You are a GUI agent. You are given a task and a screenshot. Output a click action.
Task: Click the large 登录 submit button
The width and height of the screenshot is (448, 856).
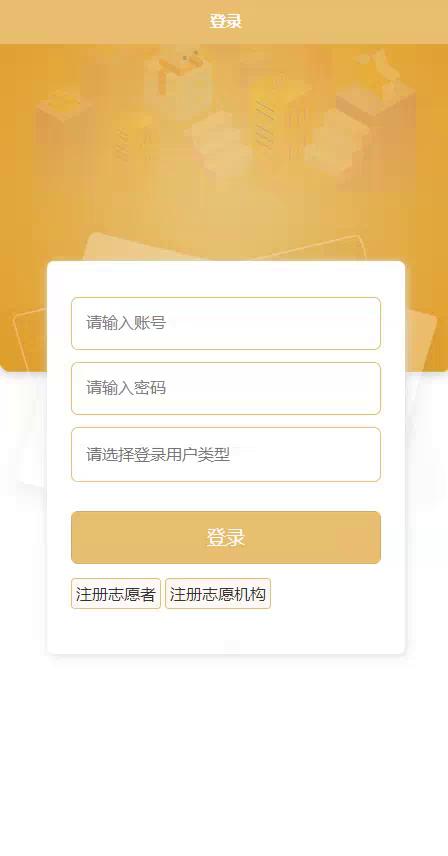tap(226, 537)
